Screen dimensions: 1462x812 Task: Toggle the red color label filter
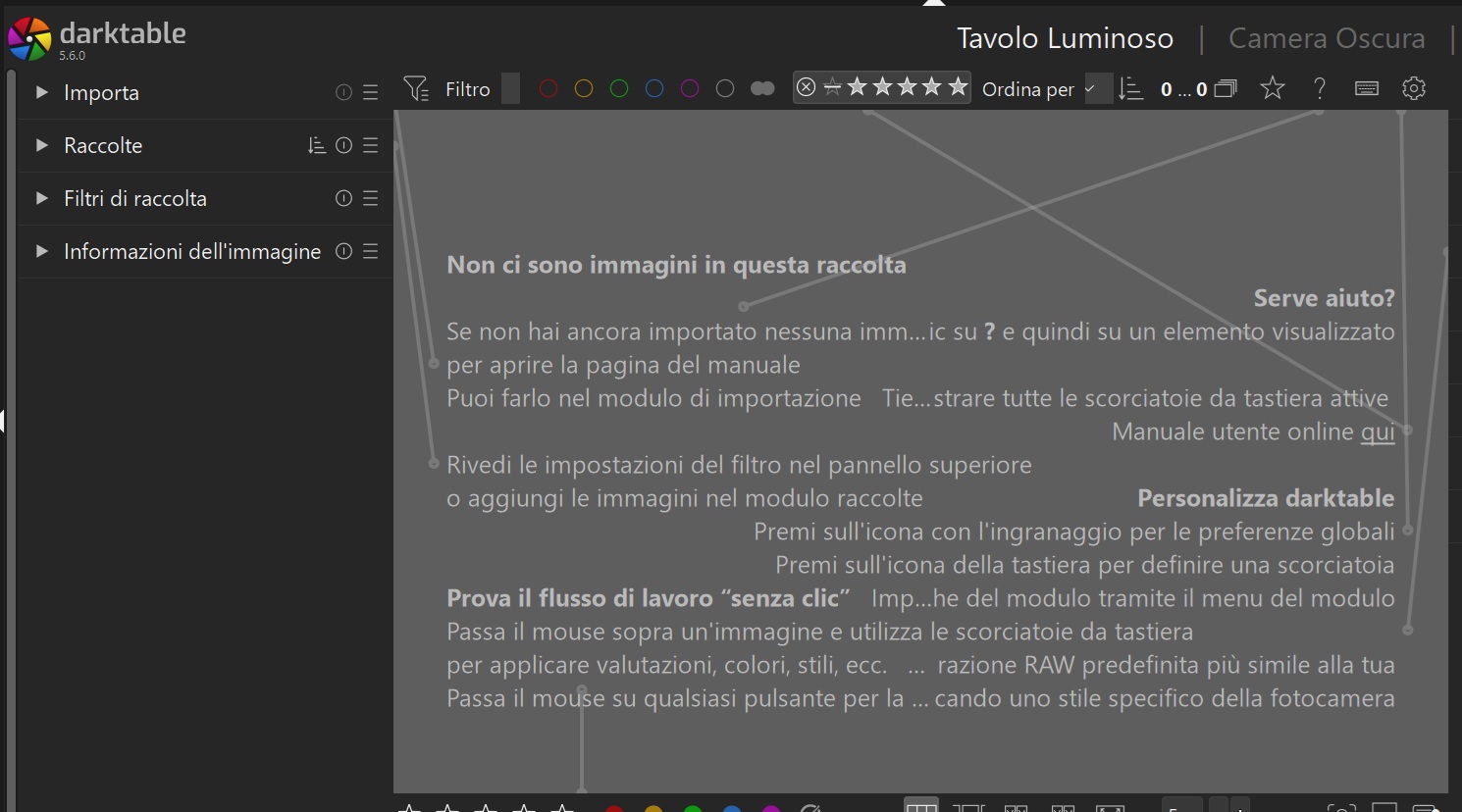tap(548, 89)
